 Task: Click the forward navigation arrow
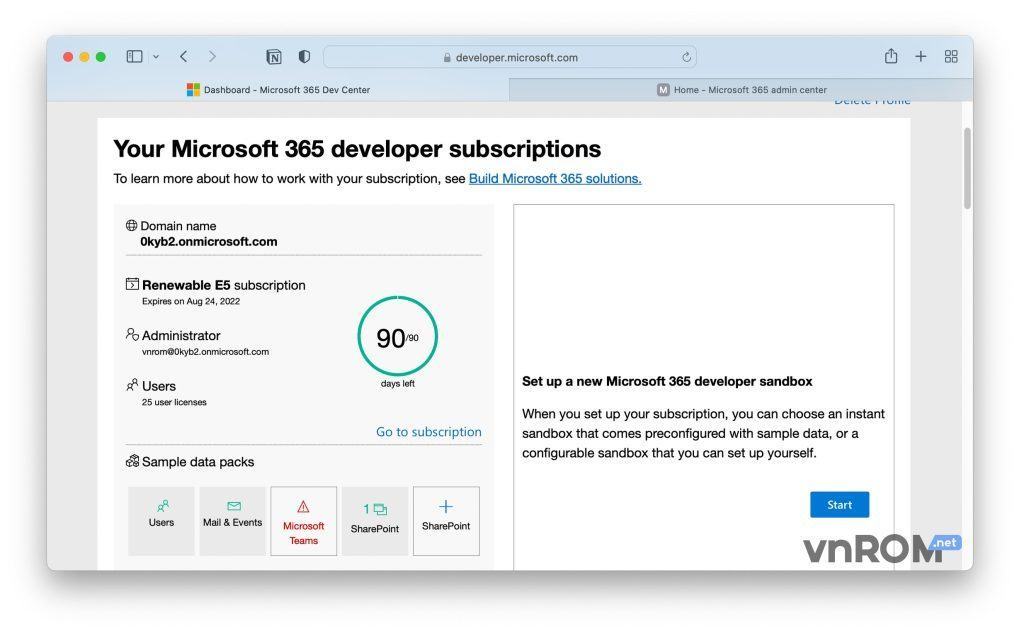pyautogui.click(x=212, y=57)
